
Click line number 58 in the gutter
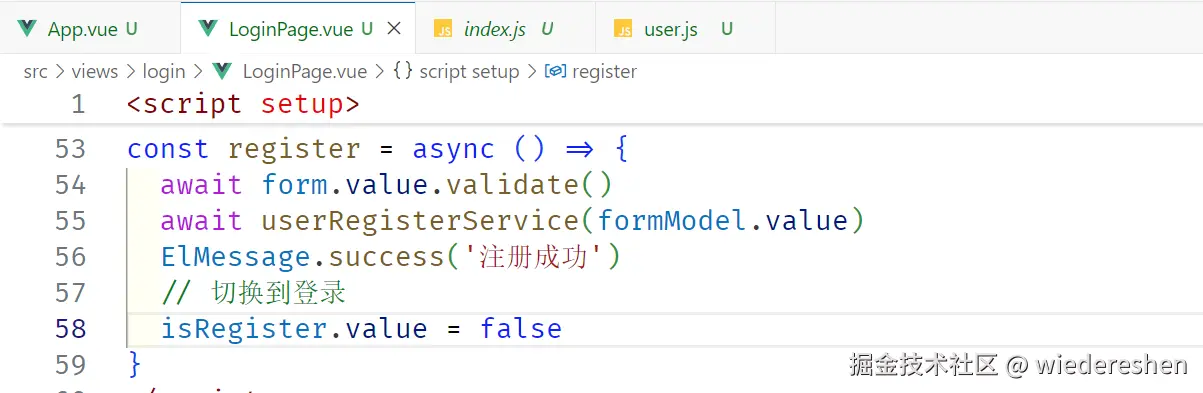[70, 329]
